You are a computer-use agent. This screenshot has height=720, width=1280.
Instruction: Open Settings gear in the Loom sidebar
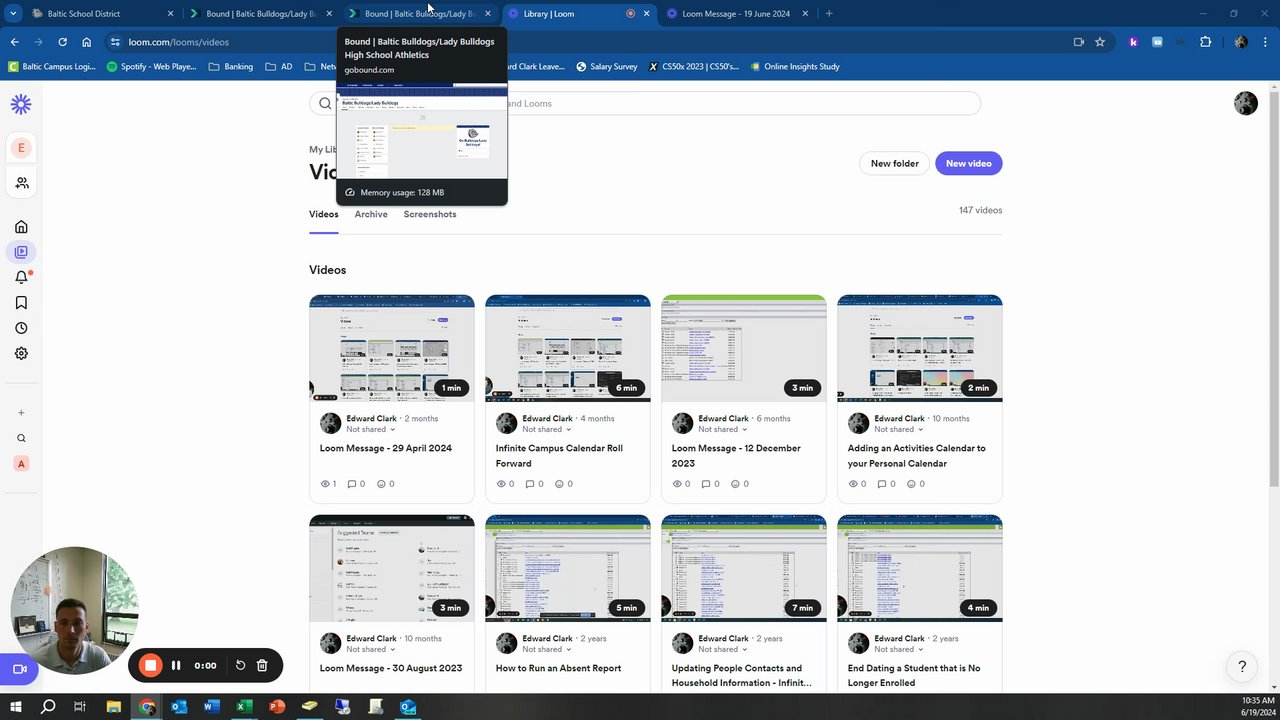(21, 353)
